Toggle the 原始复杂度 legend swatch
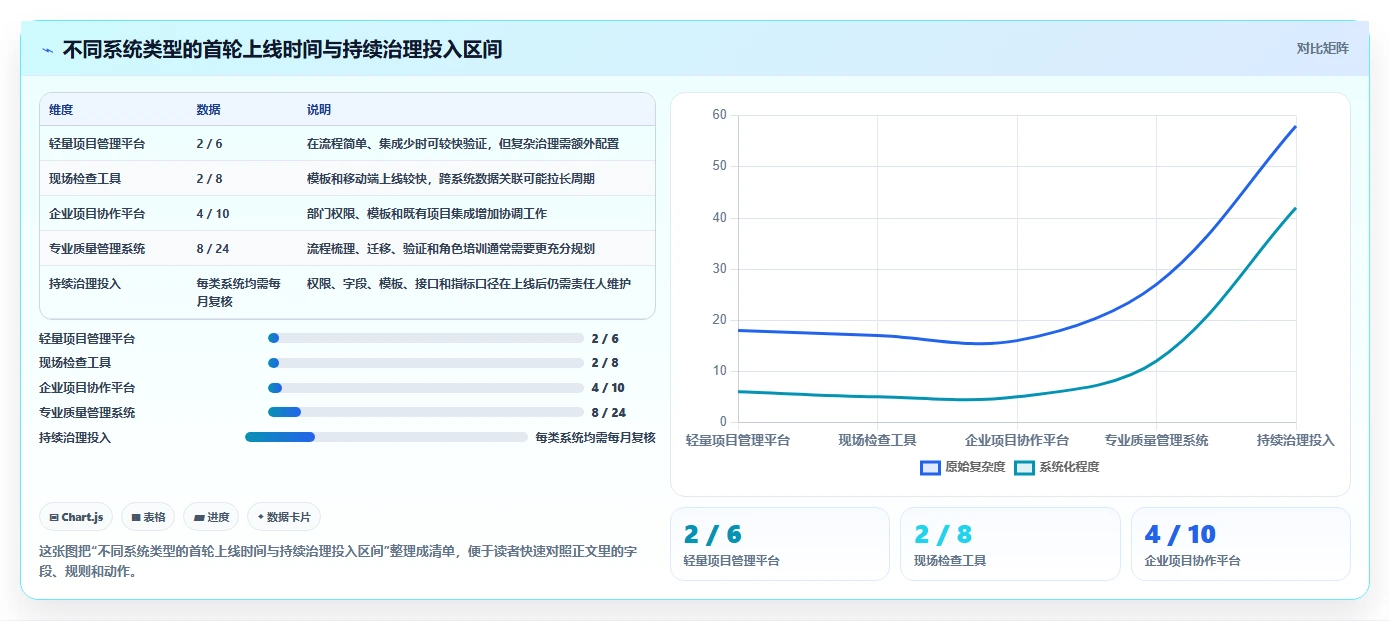Viewport: 1390px width, 621px height. tap(930, 467)
